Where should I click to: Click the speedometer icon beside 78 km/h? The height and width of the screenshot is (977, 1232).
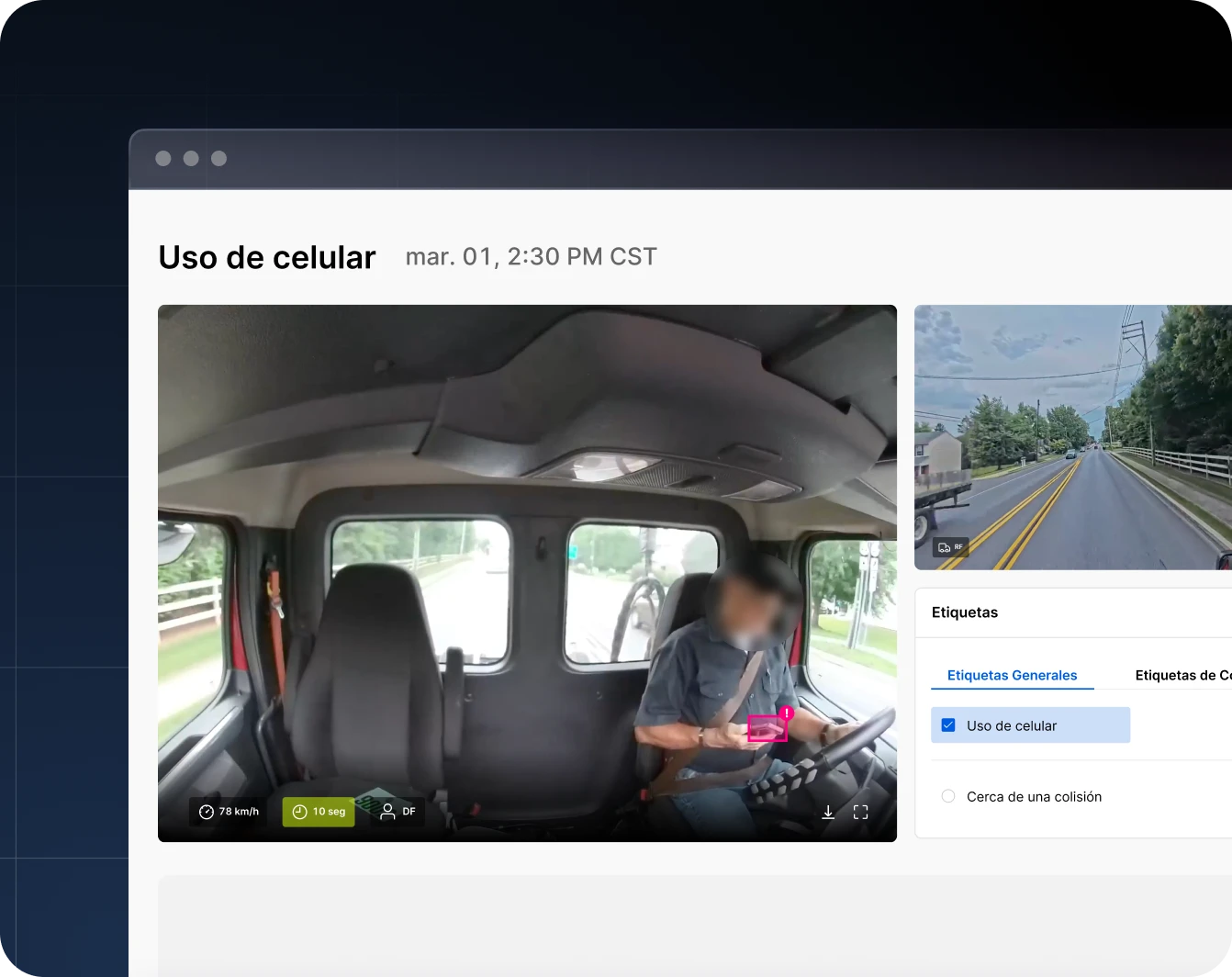[207, 812]
